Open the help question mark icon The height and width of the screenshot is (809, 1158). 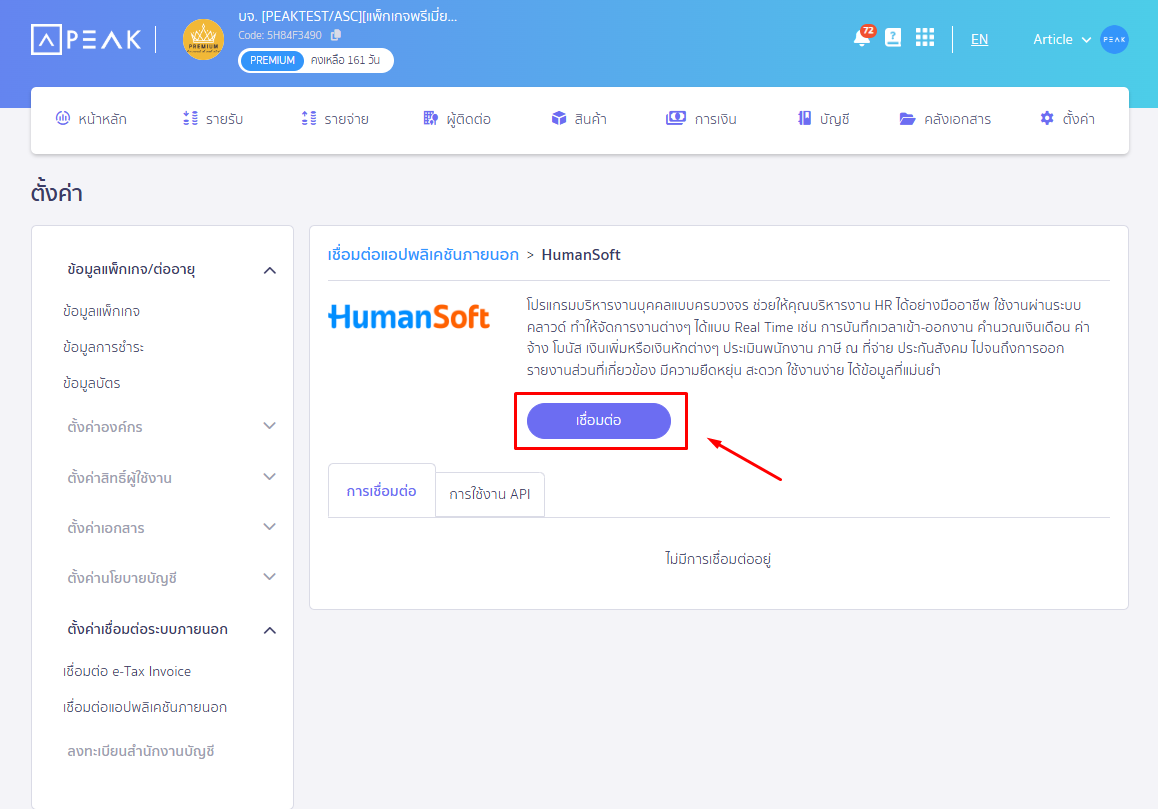click(x=893, y=37)
